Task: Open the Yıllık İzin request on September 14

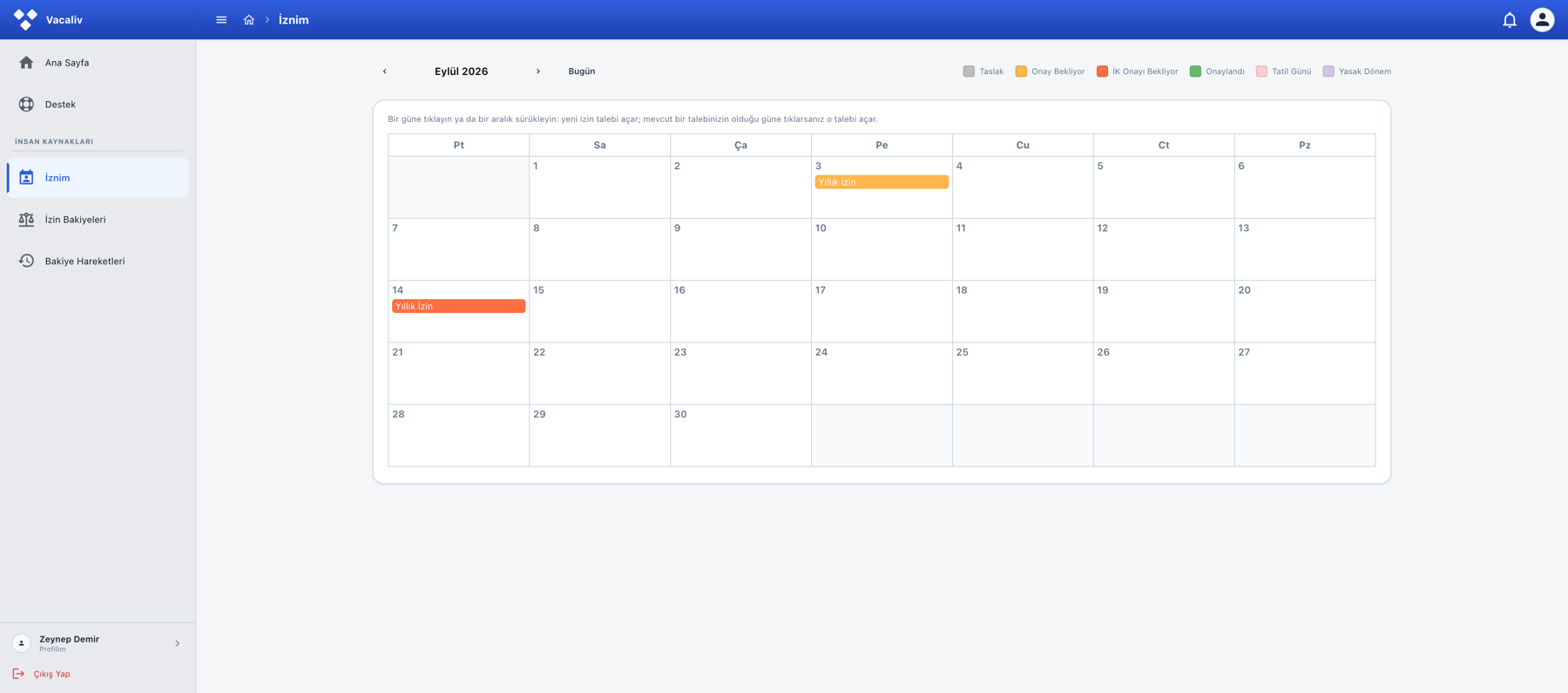Action: (x=459, y=306)
